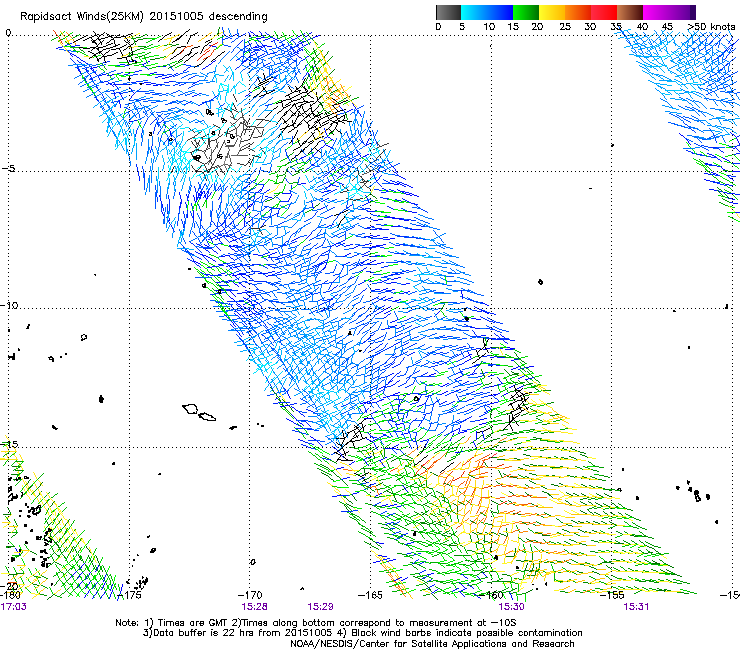The height and width of the screenshot is (650, 740).
Task: Click the '-165' longitude axis label
Action: pyautogui.click(x=370, y=595)
